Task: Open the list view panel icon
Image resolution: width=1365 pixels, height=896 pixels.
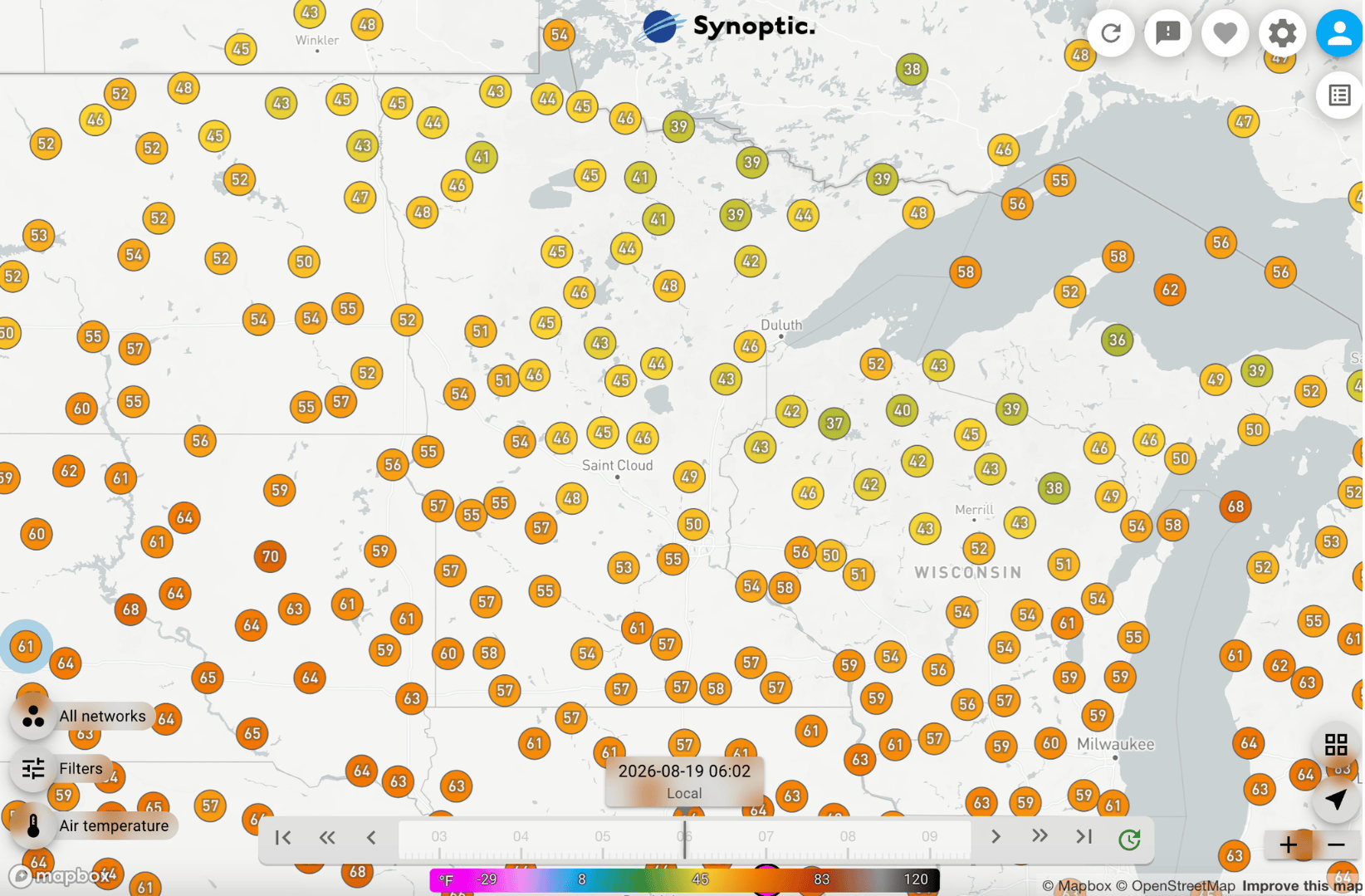Action: (1340, 95)
